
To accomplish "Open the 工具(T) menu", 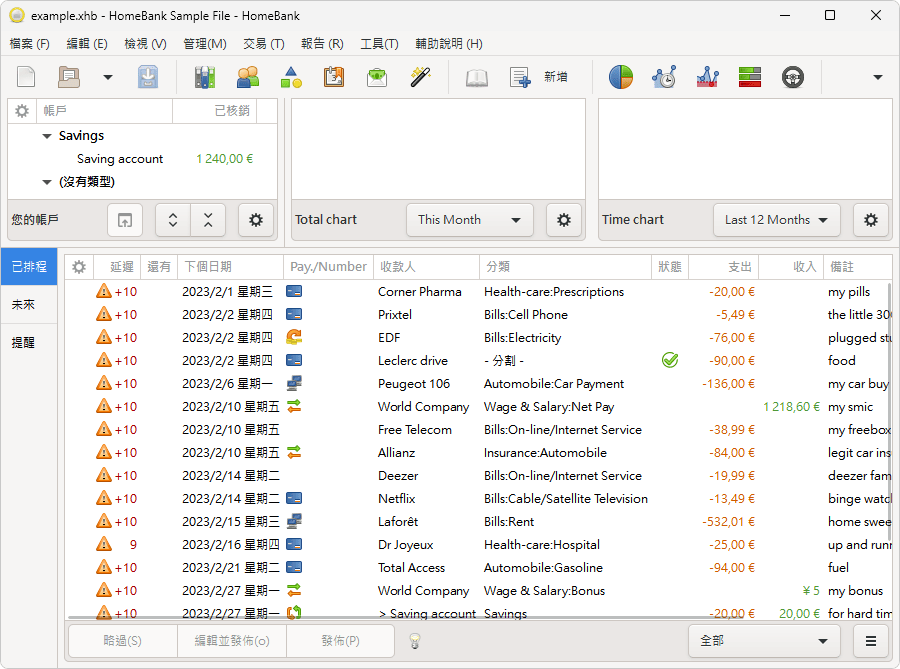I will [379, 44].
